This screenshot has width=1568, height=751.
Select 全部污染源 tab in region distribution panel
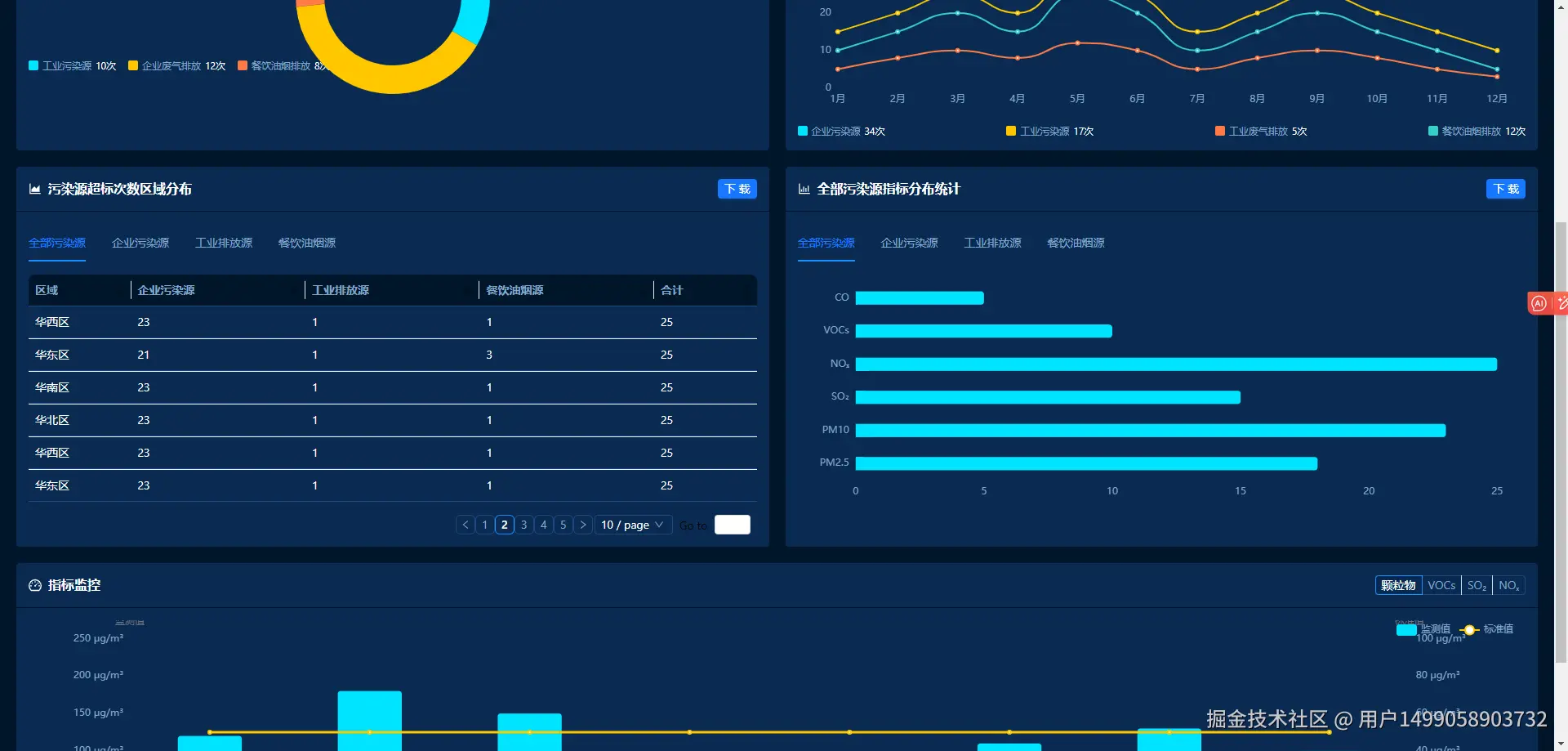57,243
